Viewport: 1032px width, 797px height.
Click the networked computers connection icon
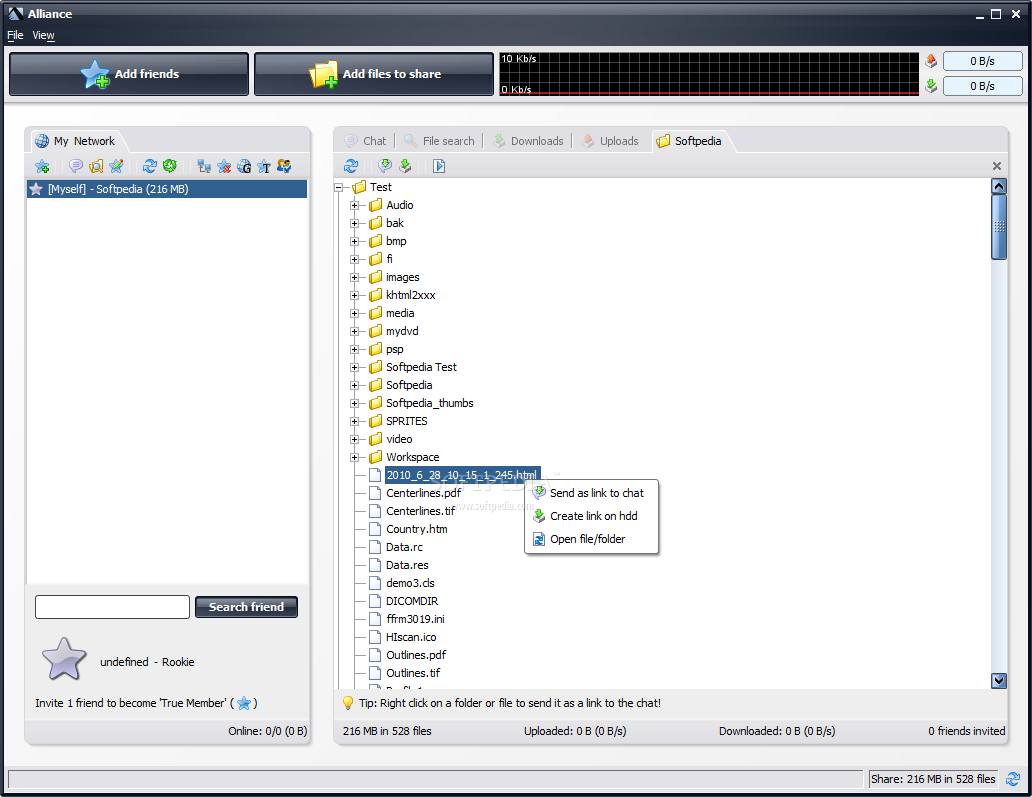click(x=204, y=167)
